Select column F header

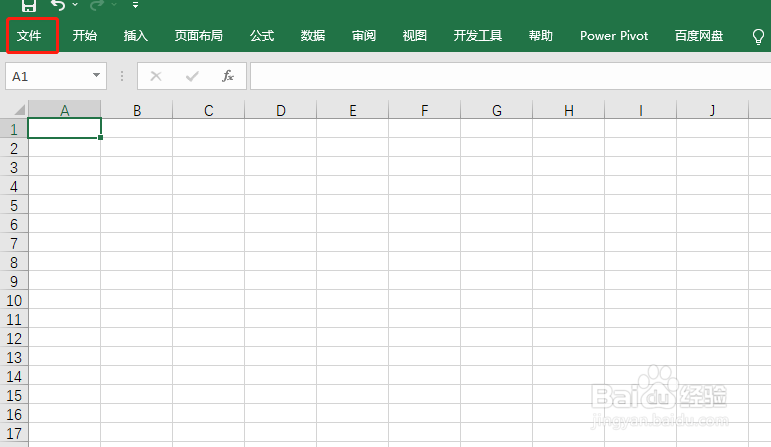[424, 110]
